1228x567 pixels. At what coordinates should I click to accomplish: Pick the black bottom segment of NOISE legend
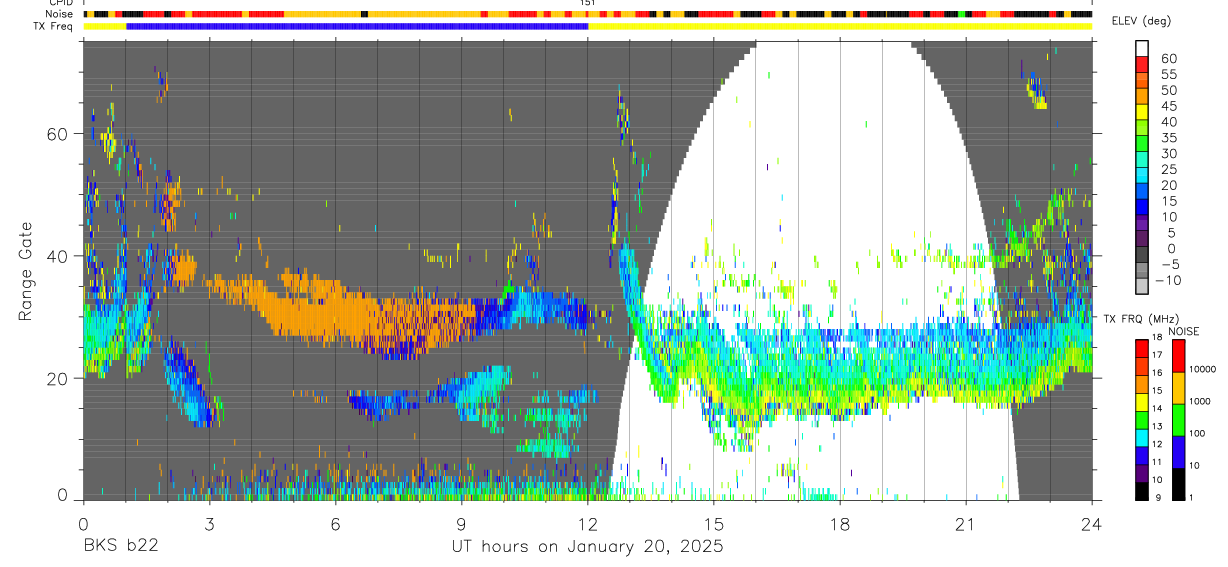tap(1177, 485)
